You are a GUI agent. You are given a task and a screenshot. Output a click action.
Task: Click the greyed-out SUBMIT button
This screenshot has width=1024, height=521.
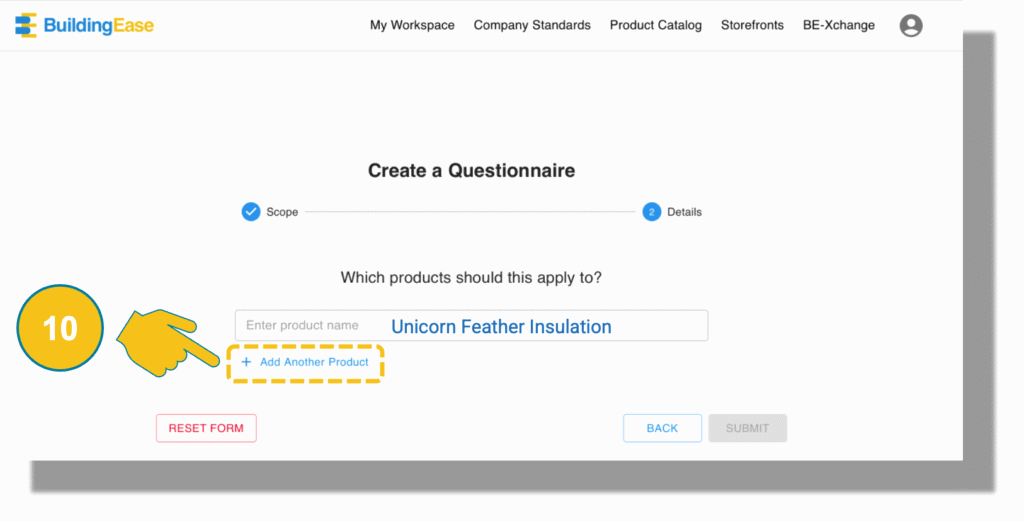pos(748,428)
